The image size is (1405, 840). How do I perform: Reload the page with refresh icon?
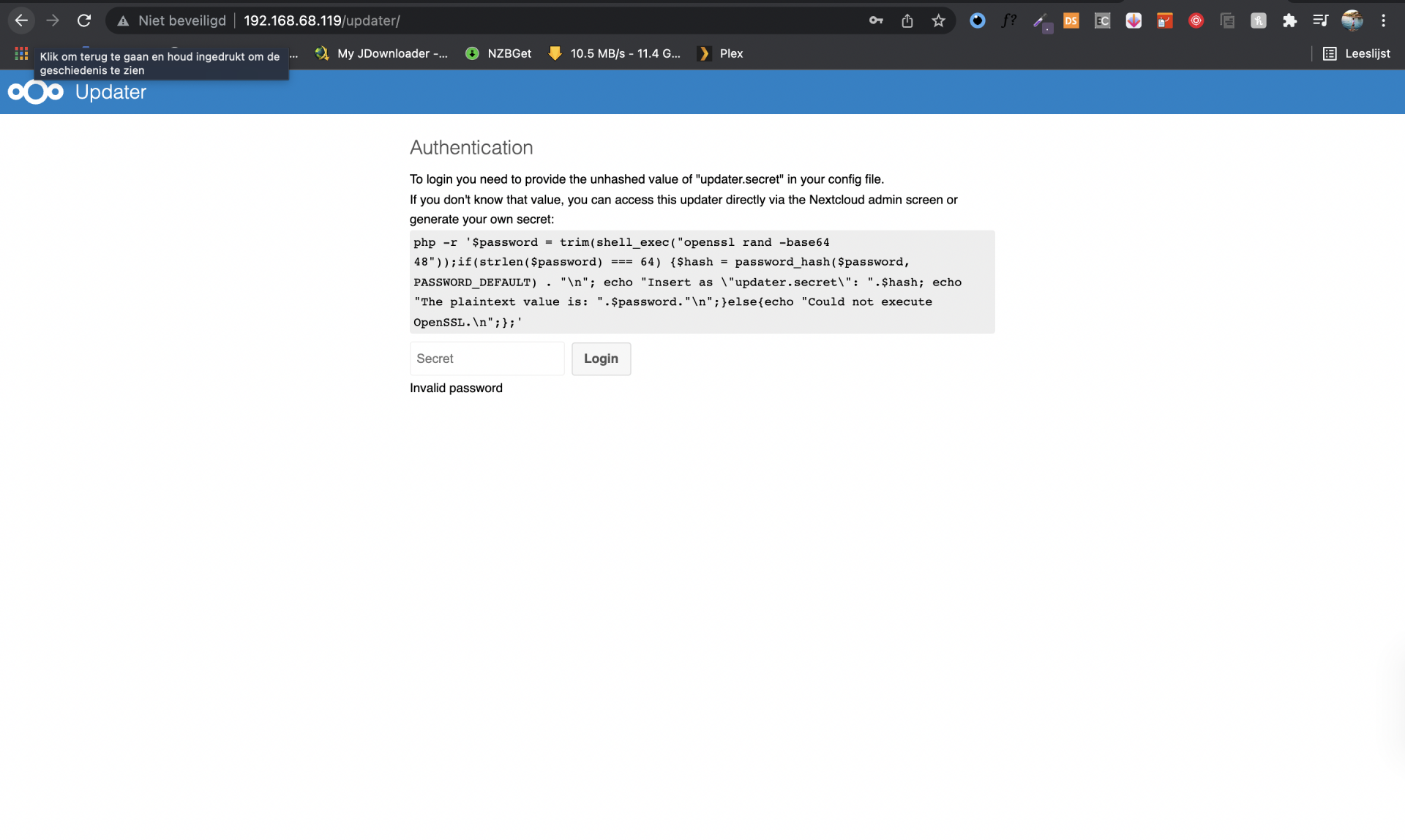(x=84, y=20)
